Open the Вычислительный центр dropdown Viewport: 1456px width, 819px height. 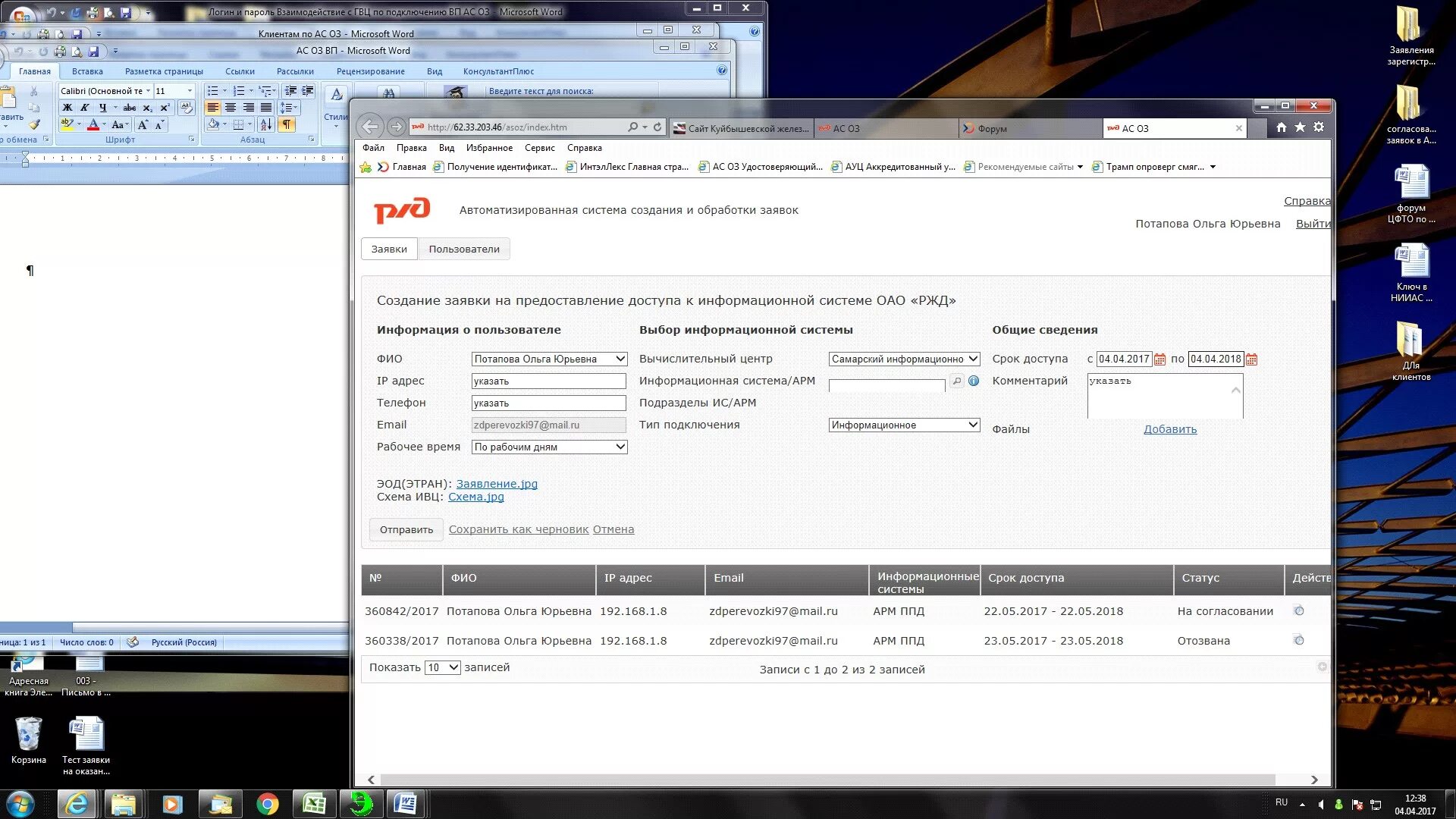(x=904, y=359)
